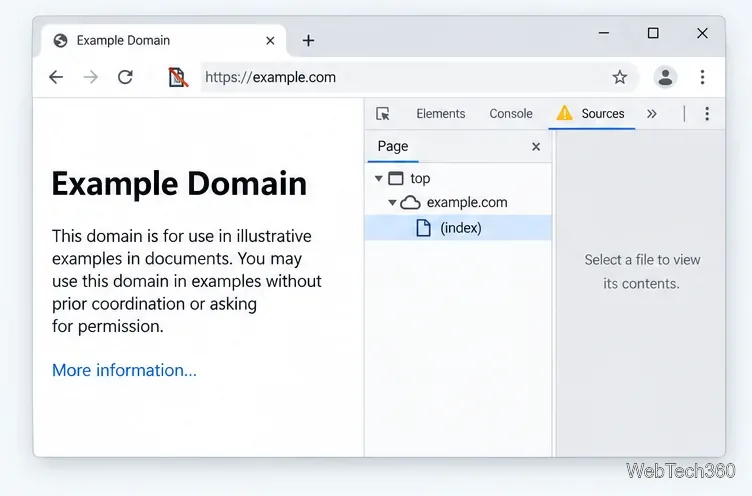Click the yellow warning triangle in DevTools
Screen dimensions: 752x496
[x=564, y=113]
